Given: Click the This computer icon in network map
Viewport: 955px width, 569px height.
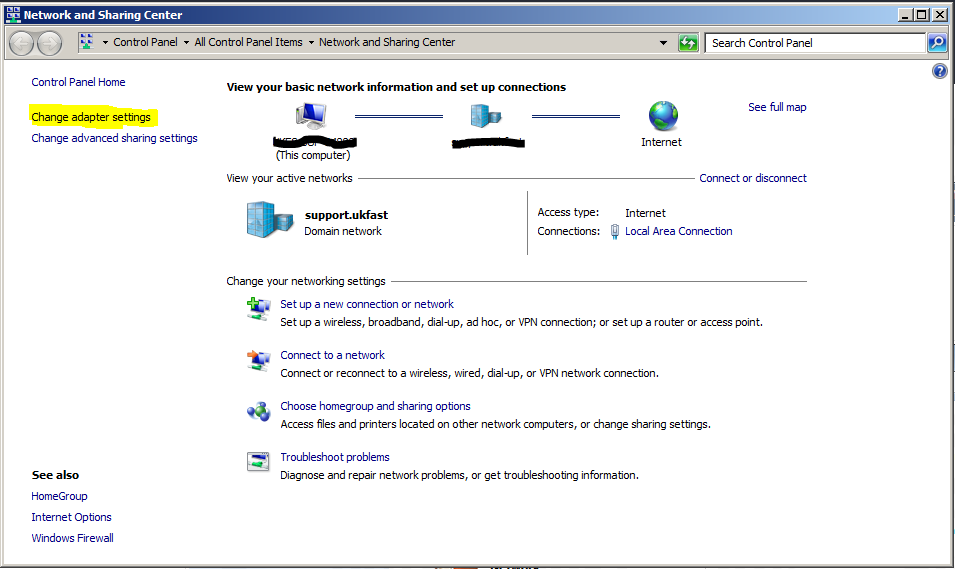Looking at the screenshot, I should pos(312,116).
